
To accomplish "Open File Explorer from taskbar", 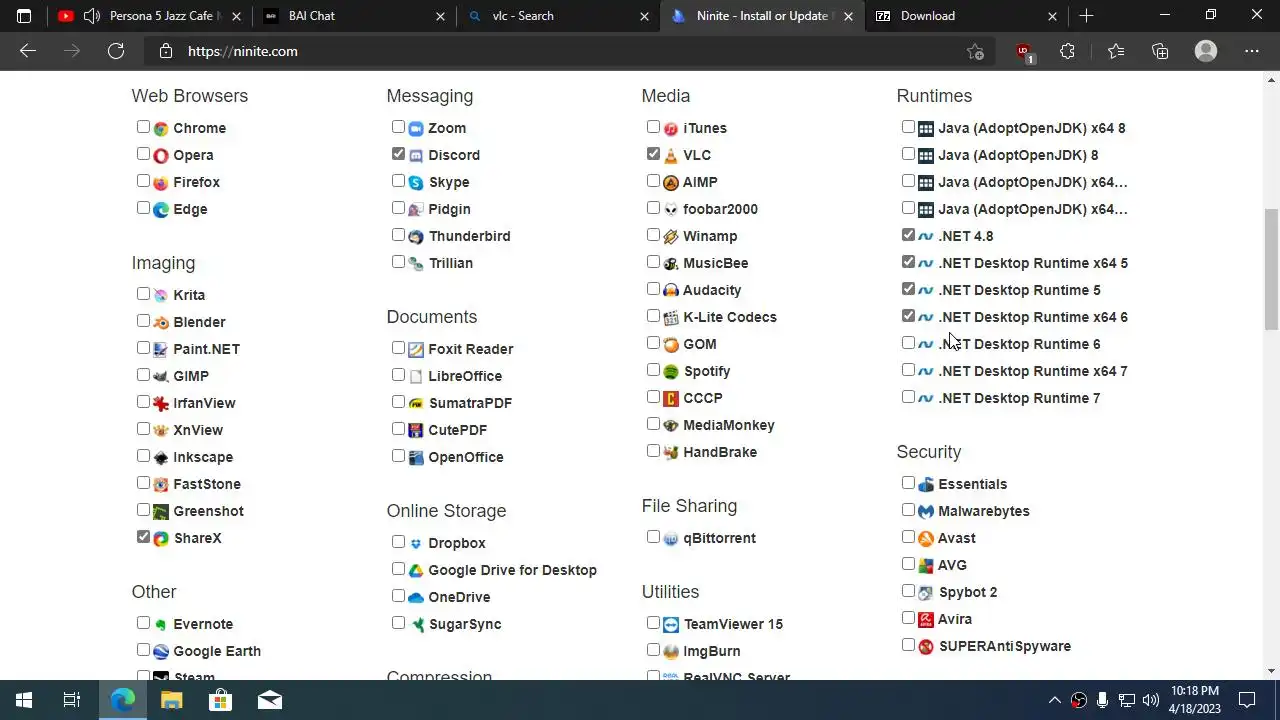I will point(172,700).
